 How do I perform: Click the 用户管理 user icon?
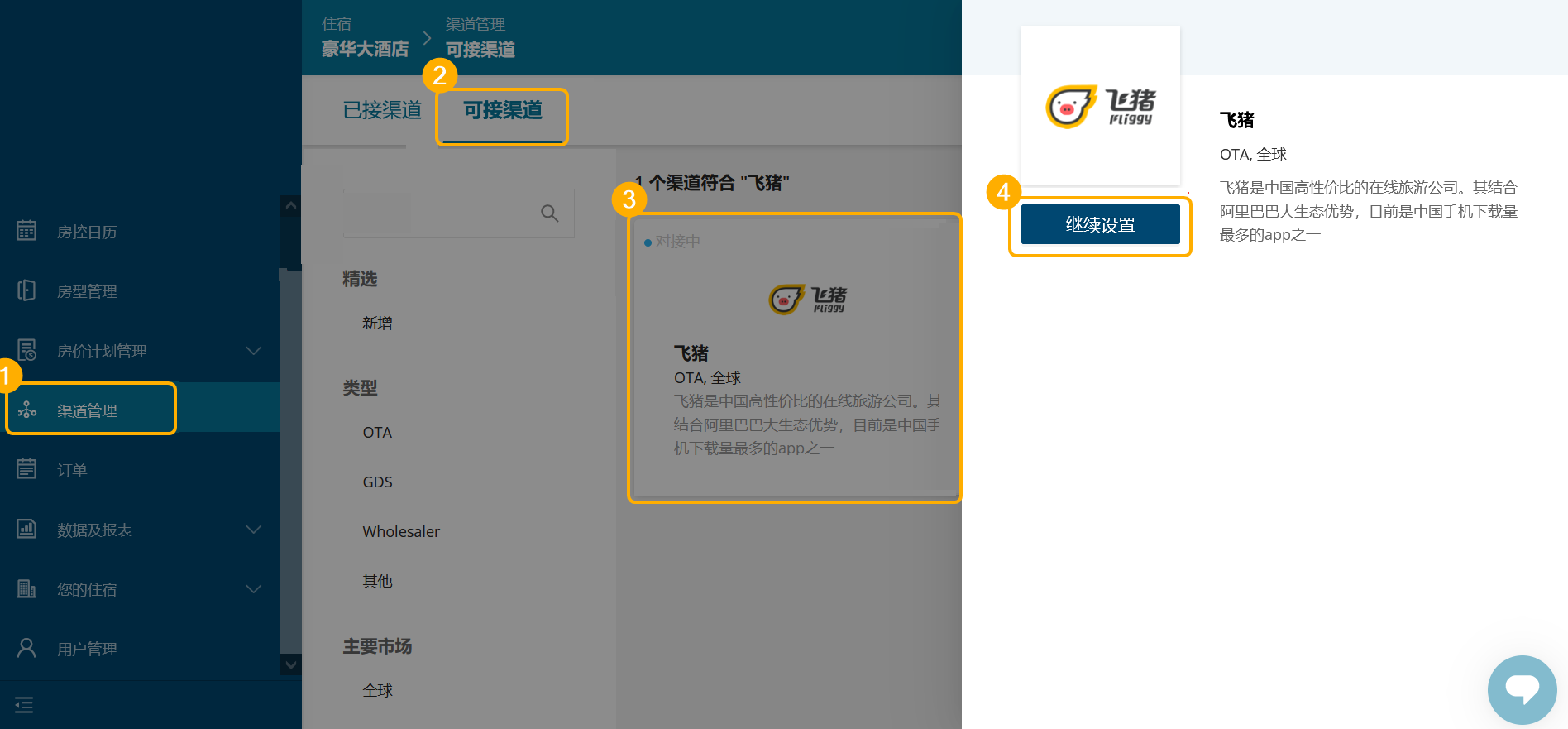(x=26, y=648)
